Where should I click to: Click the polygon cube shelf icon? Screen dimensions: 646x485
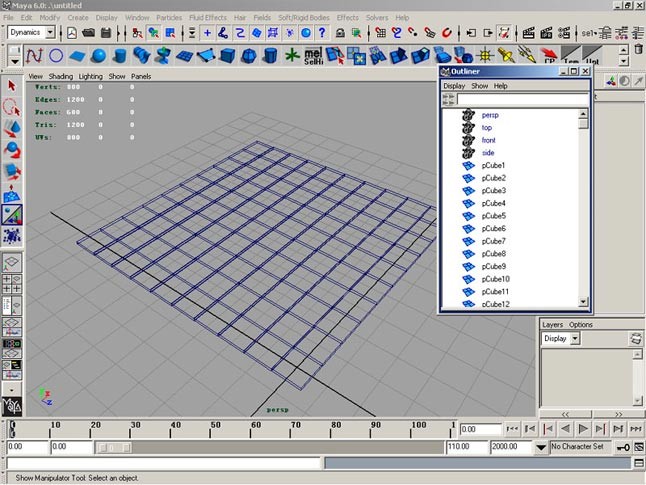[x=227, y=55]
